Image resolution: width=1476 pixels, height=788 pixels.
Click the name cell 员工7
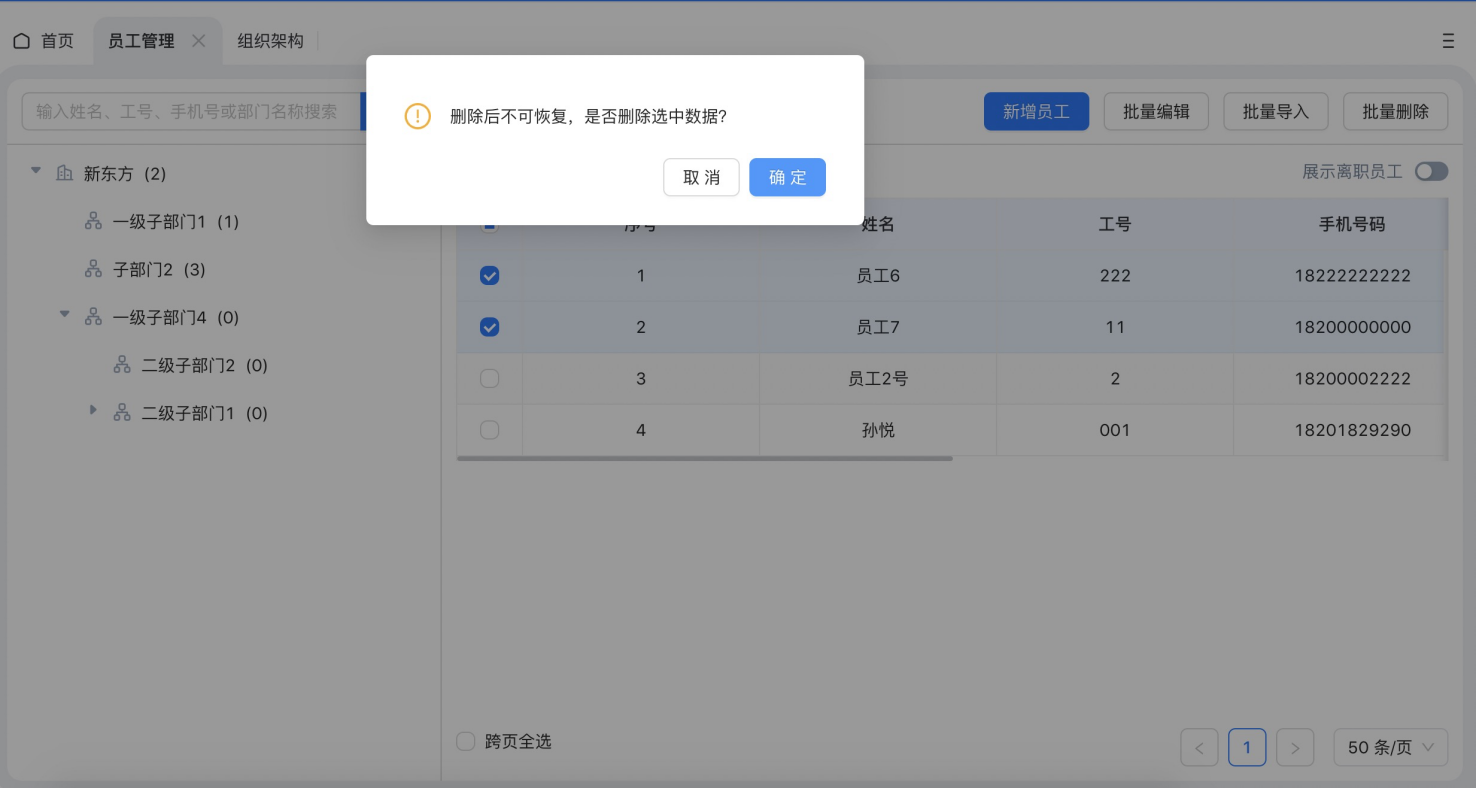pyautogui.click(x=878, y=327)
